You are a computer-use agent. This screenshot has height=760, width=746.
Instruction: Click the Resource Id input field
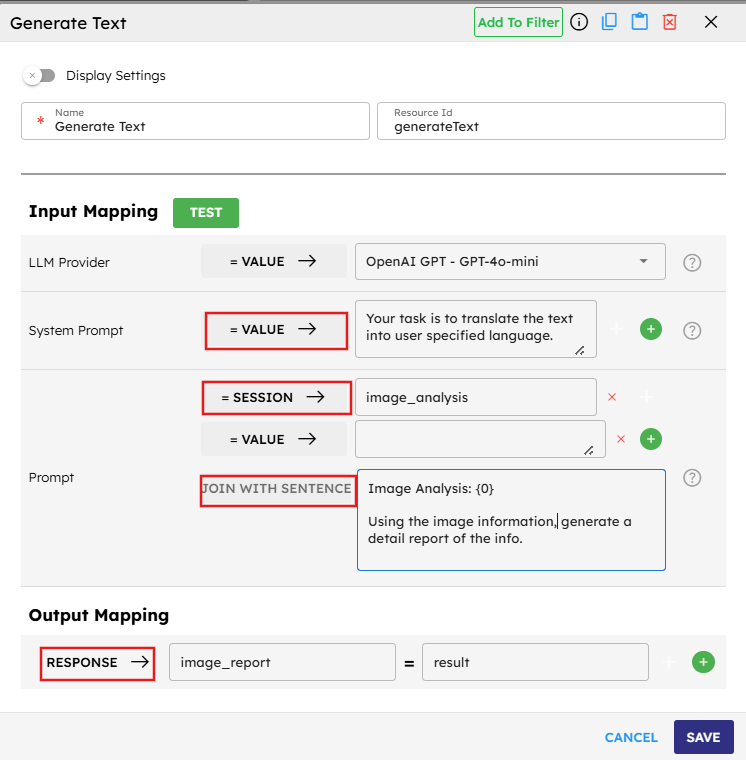point(551,127)
